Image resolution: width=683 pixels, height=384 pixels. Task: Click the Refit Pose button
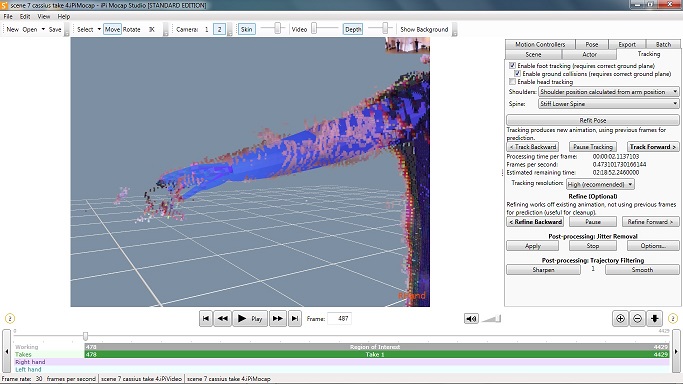click(592, 120)
